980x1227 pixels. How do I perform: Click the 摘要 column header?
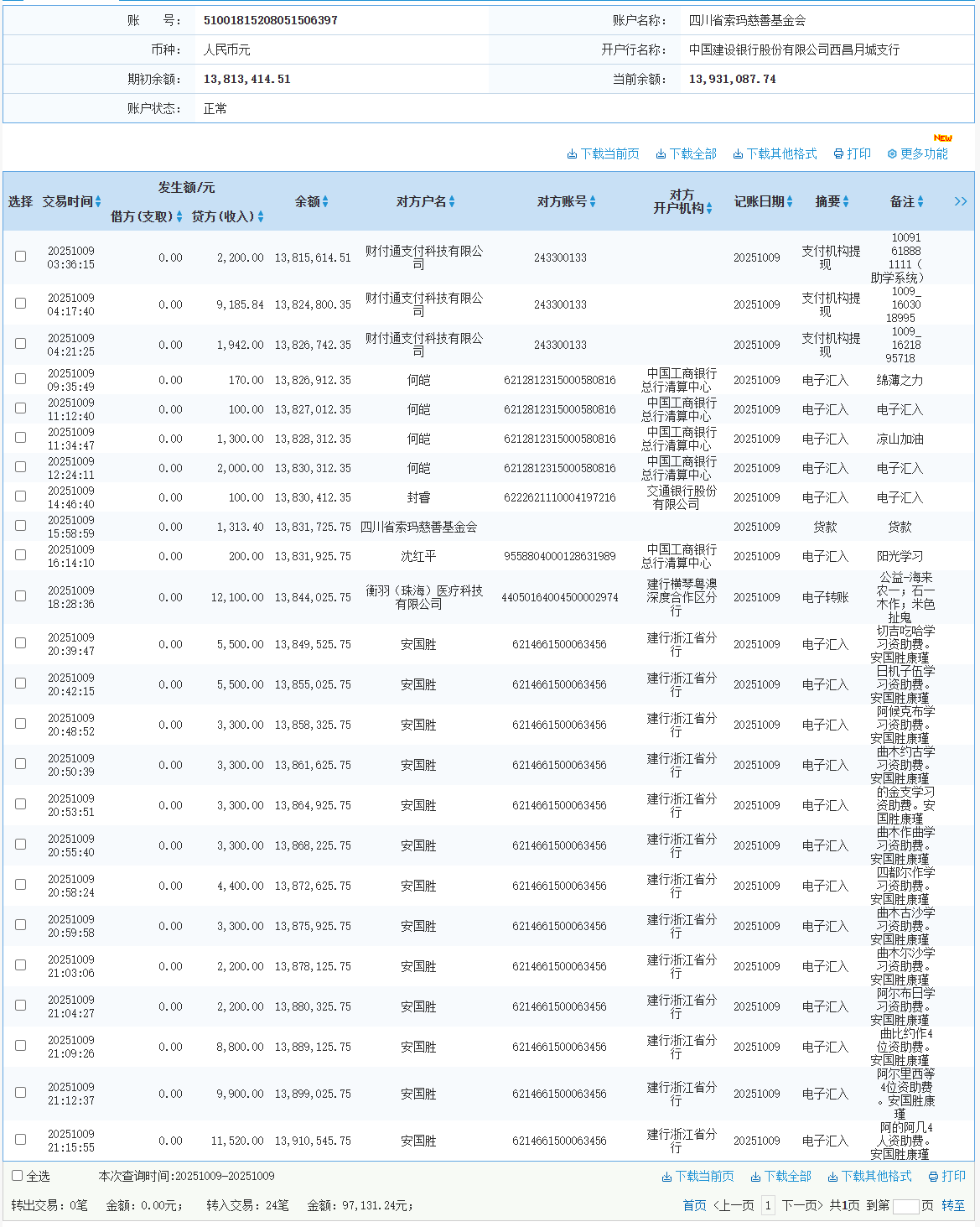click(x=827, y=201)
